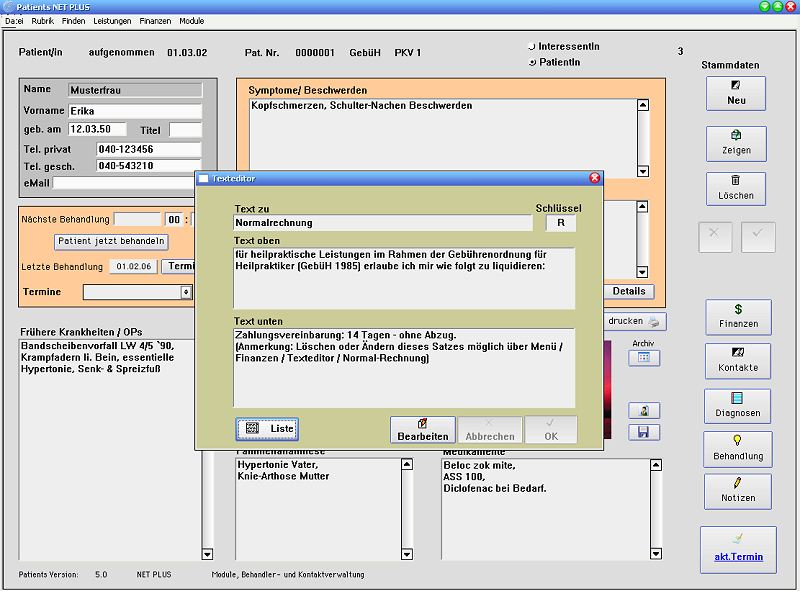
Task: Click the person icon below Archiv
Action: coord(644,410)
